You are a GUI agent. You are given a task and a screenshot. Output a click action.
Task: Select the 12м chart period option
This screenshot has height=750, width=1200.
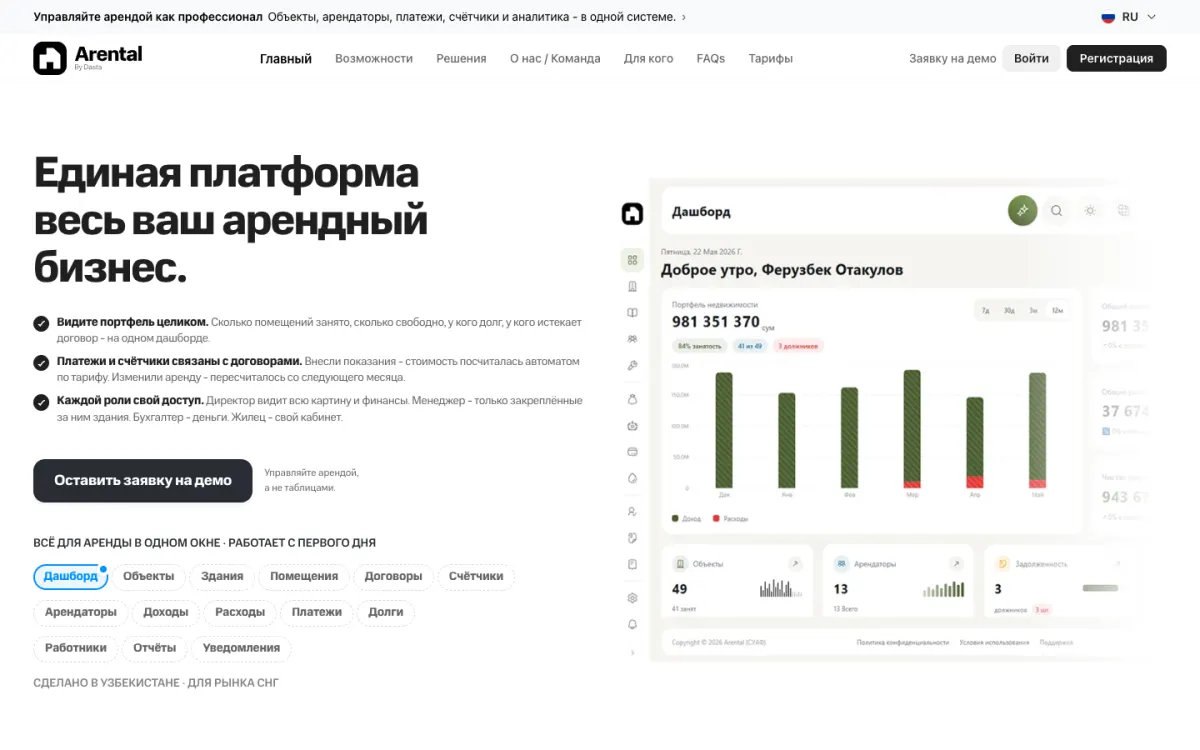1057,311
